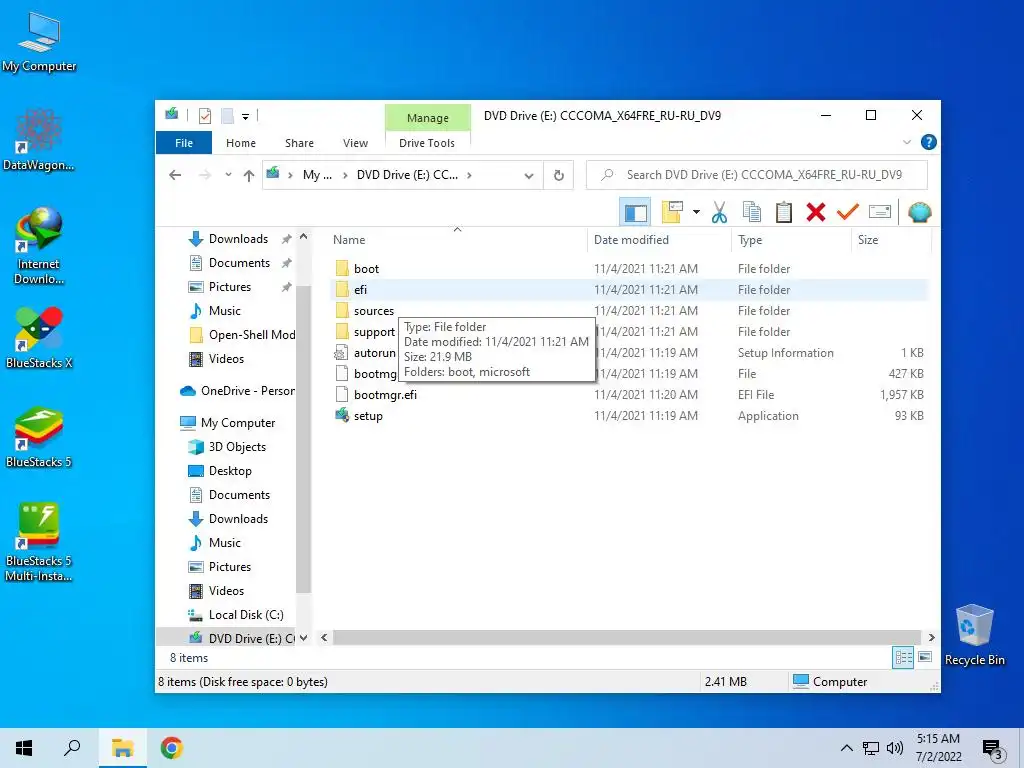The width and height of the screenshot is (1024, 768).
Task: Open Customize Quick Access Toolbar dropdown
Action: (246, 117)
